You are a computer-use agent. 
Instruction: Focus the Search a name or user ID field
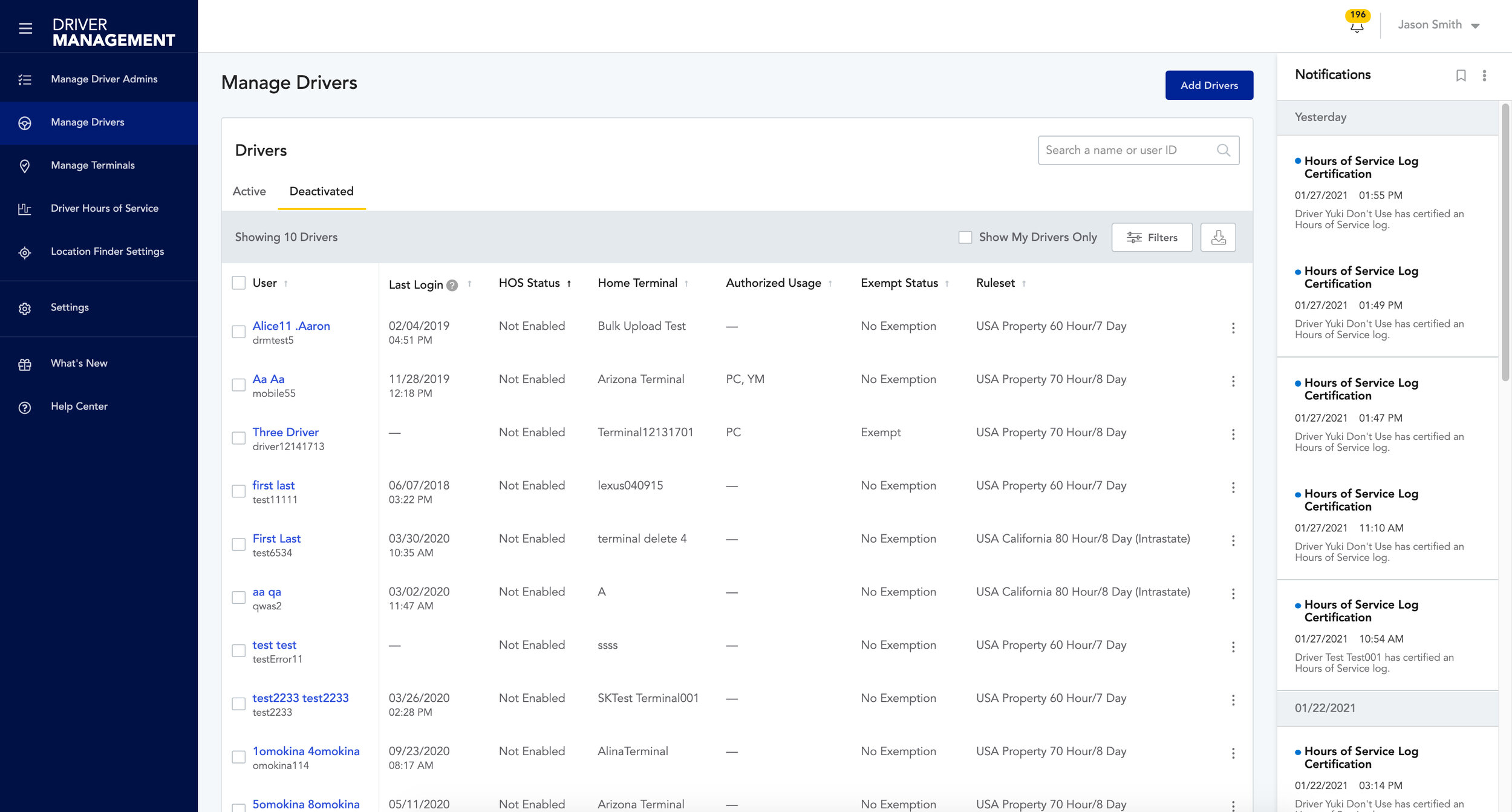point(1138,150)
